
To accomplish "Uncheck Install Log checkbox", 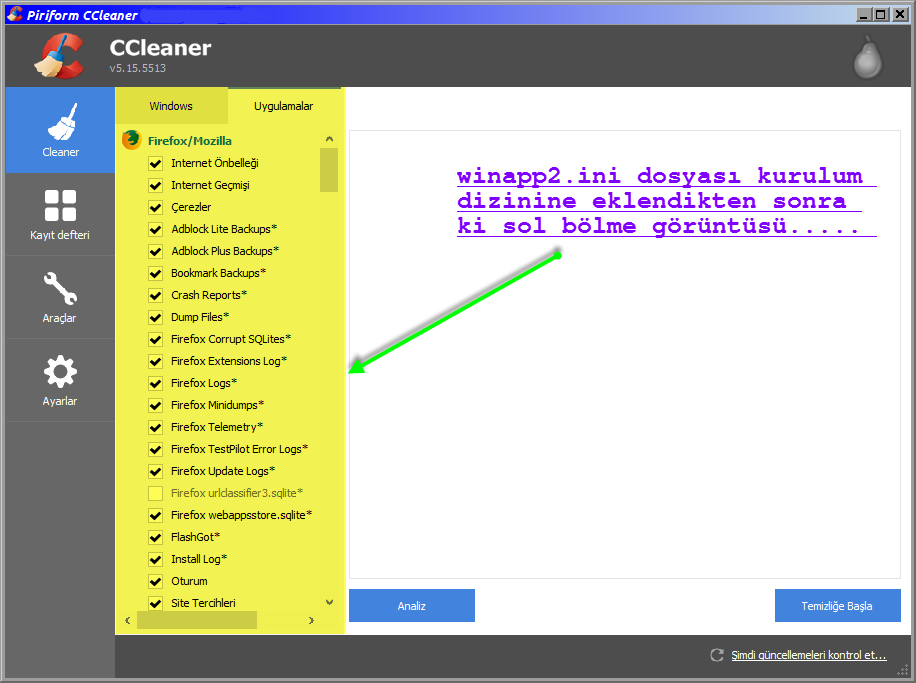I will 155,560.
